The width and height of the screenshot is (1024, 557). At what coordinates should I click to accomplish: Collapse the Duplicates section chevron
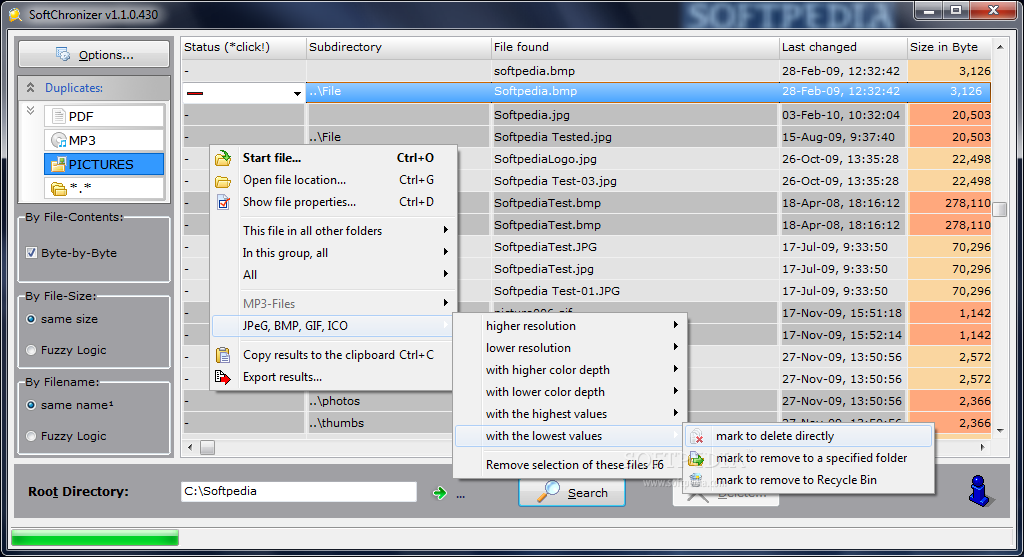point(30,87)
